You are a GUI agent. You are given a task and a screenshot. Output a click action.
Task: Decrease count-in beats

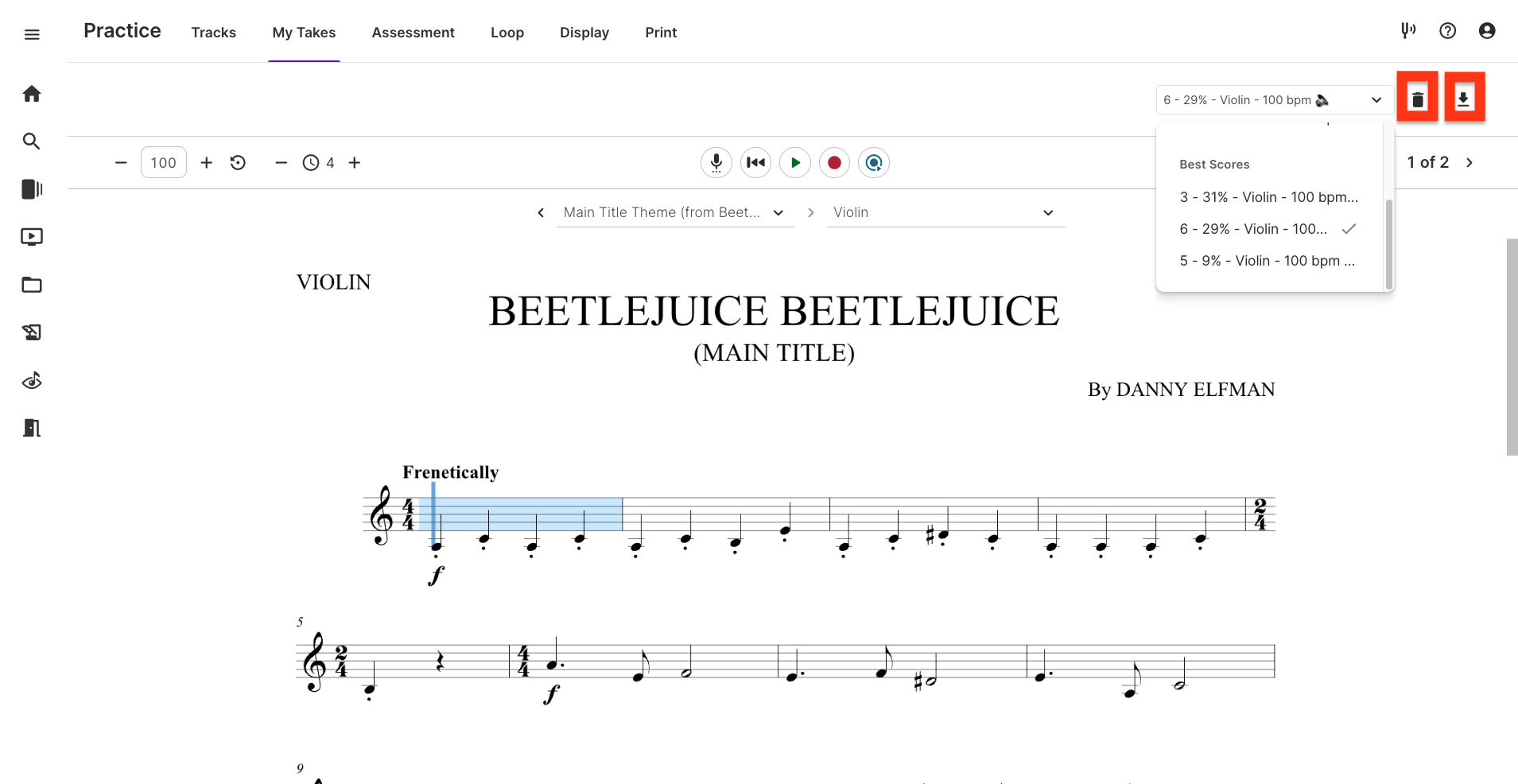281,163
